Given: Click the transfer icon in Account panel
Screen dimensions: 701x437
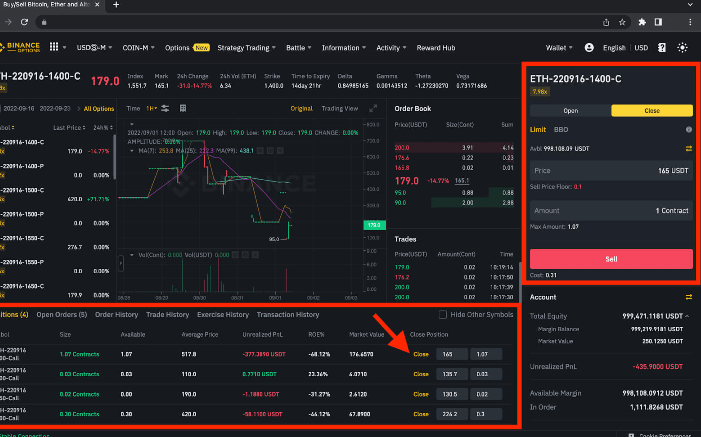Looking at the screenshot, I should coord(688,297).
